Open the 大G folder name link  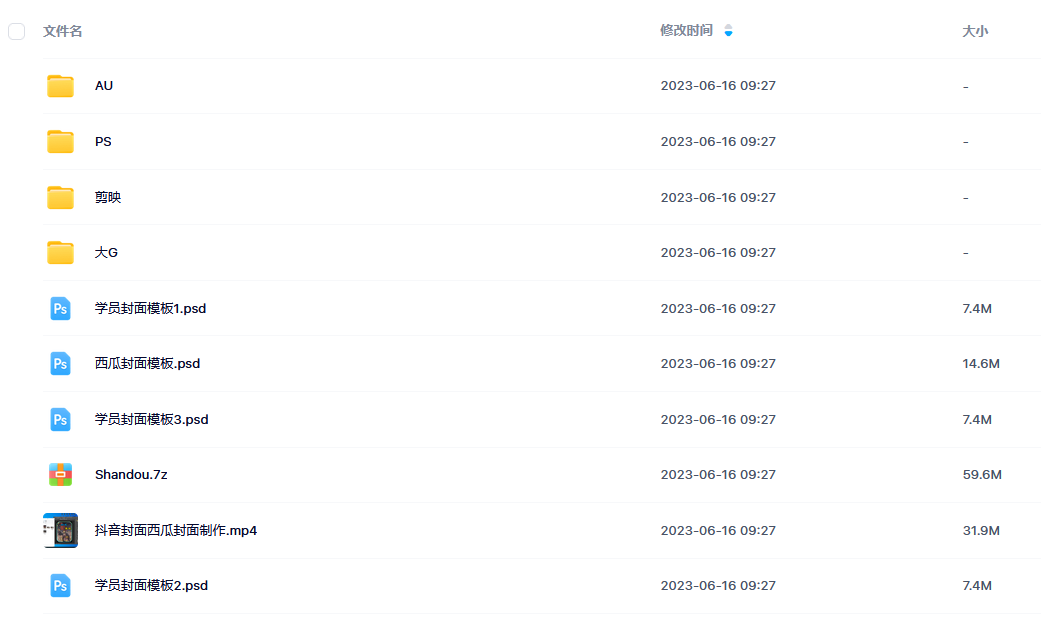pos(106,253)
